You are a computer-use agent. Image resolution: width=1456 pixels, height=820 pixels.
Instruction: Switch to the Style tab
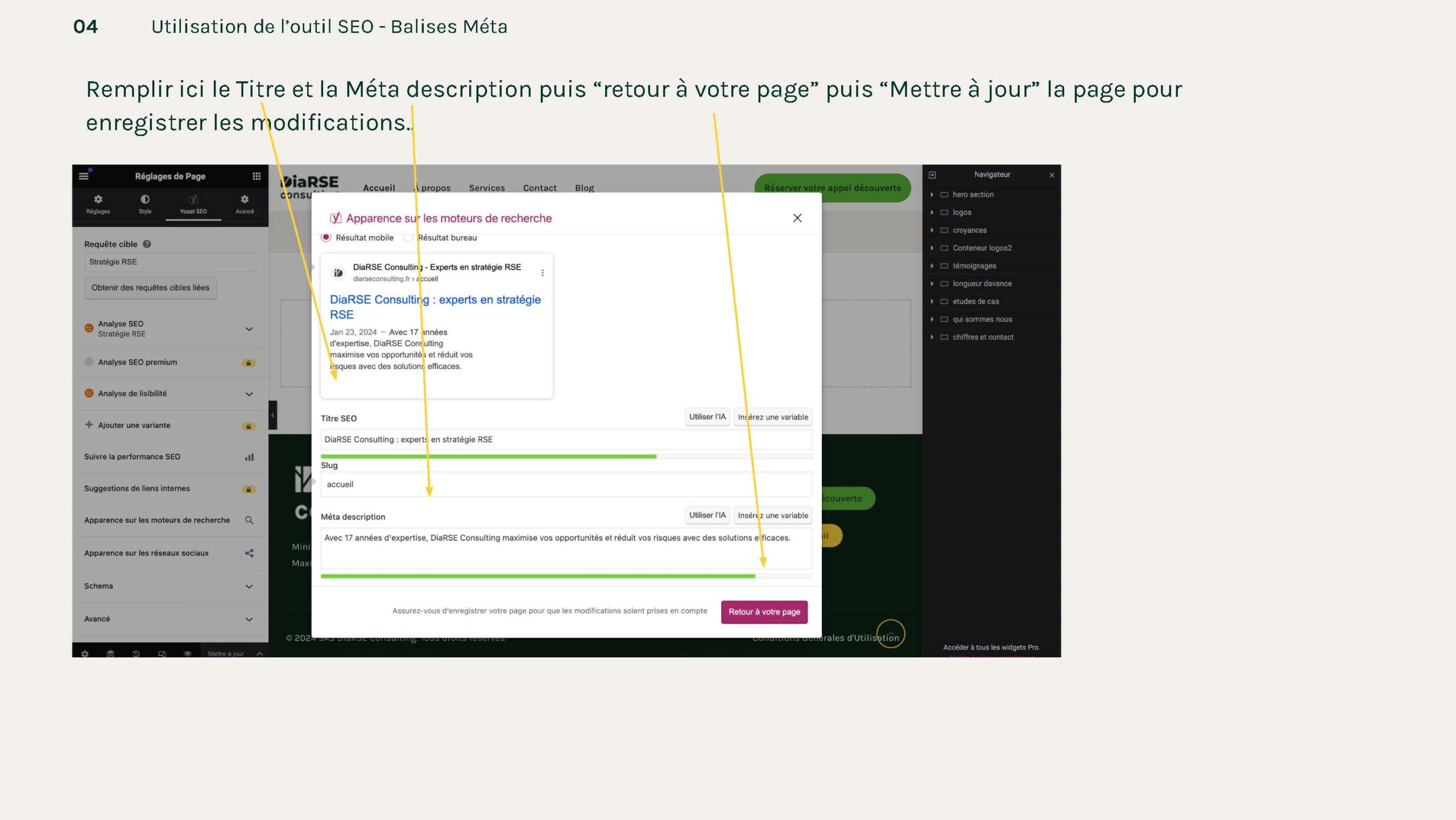[145, 204]
